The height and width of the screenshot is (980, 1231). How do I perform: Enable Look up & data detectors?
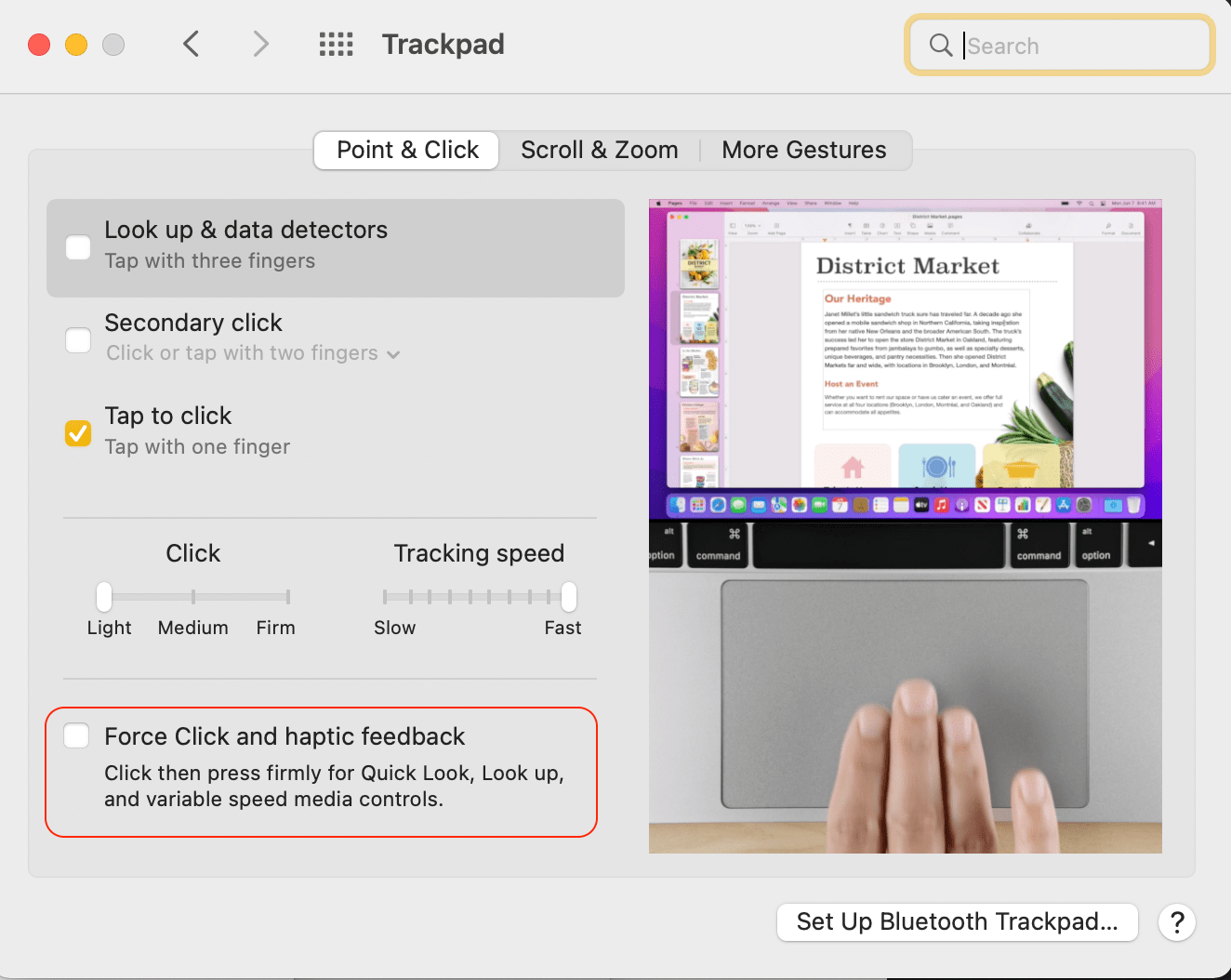coord(77,246)
